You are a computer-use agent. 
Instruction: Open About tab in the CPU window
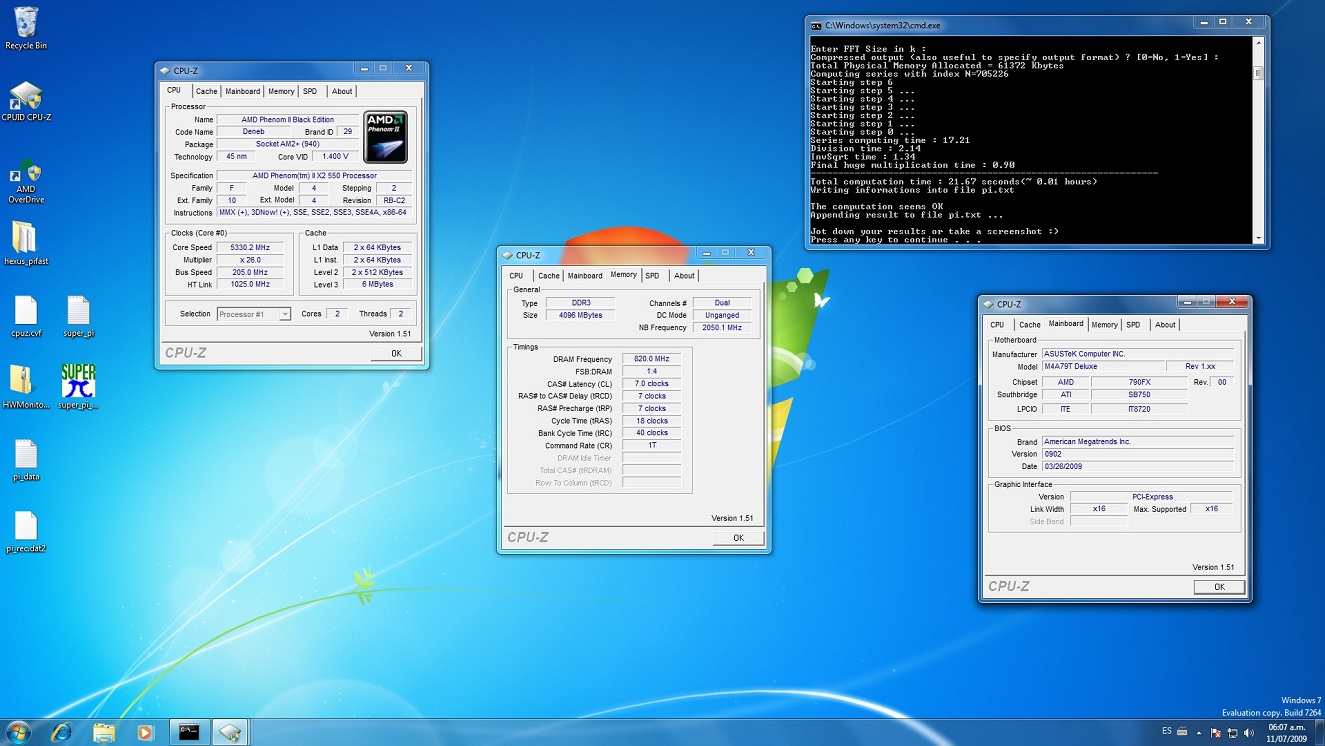click(342, 91)
